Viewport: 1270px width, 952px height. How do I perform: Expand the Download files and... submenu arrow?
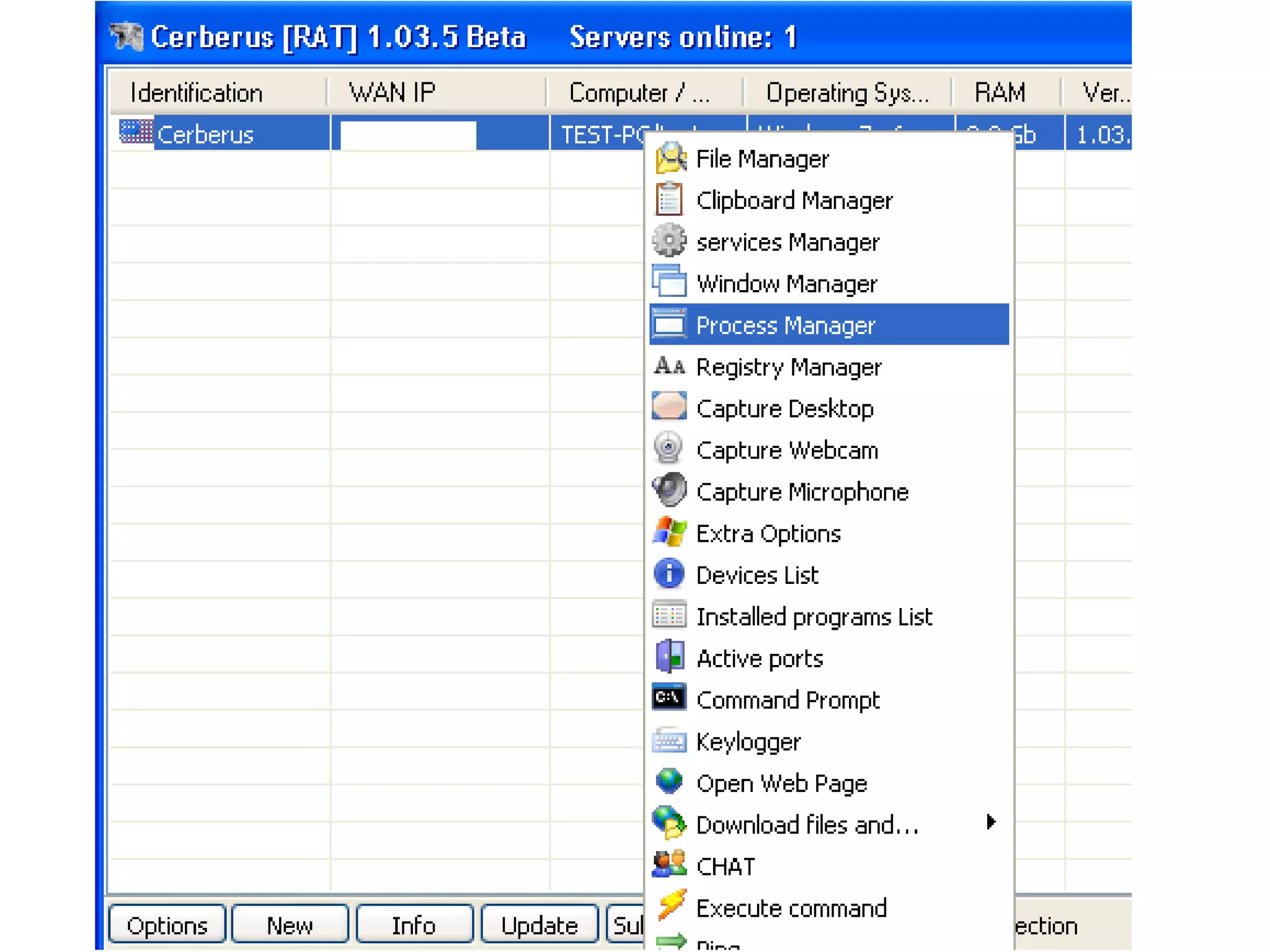pos(990,822)
